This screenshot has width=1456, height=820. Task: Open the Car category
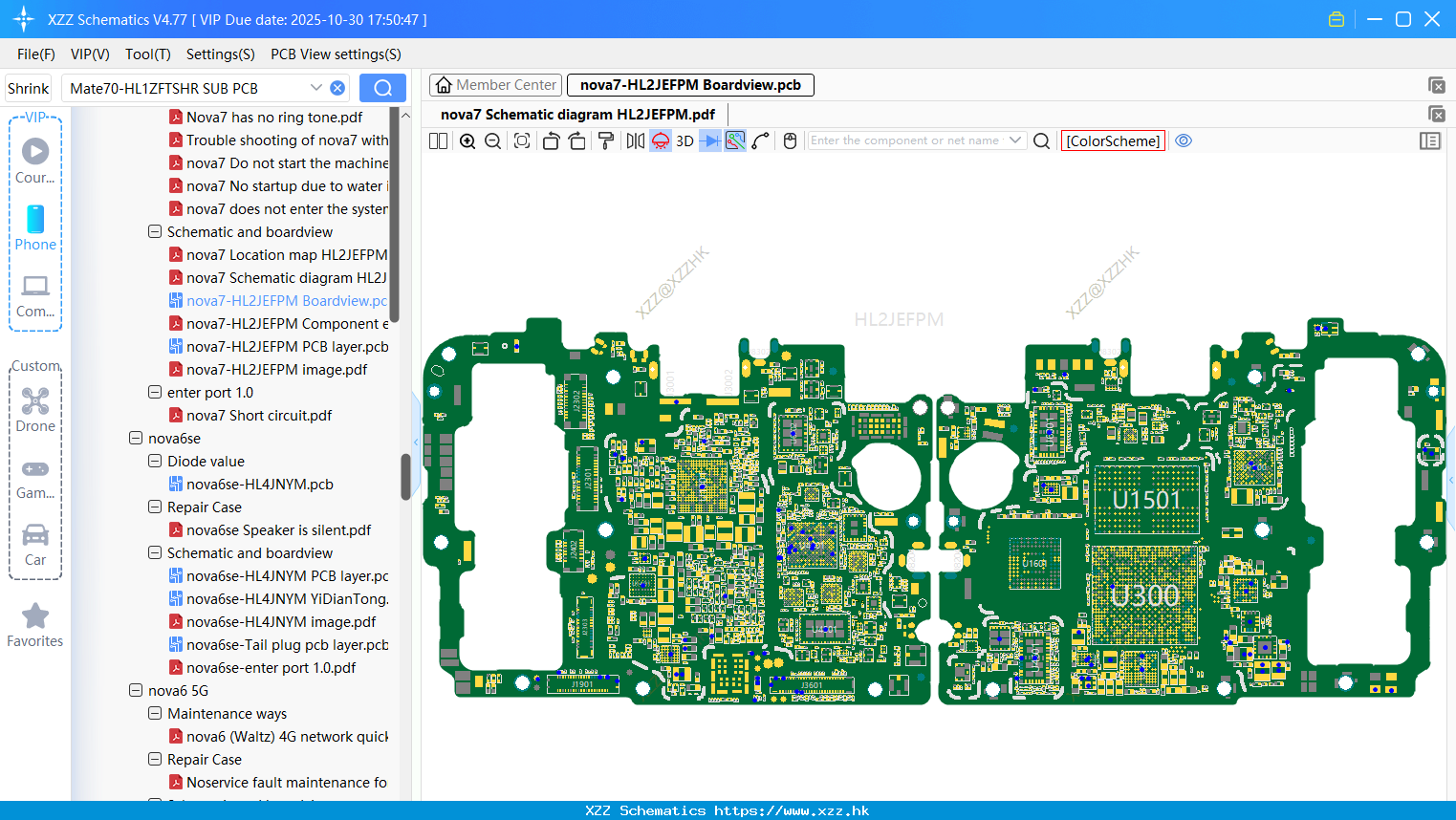click(x=35, y=545)
